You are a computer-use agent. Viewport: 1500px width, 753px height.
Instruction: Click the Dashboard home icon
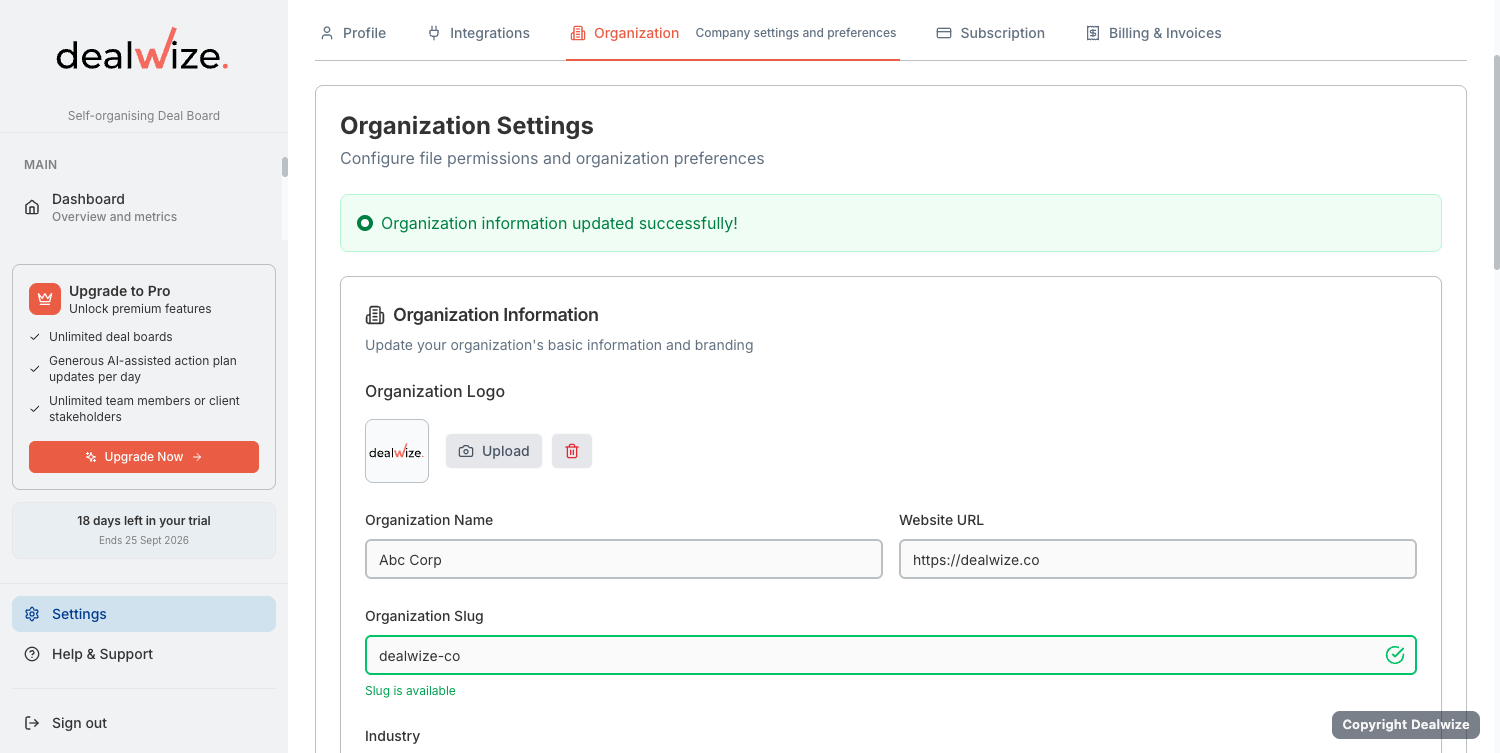(x=32, y=207)
